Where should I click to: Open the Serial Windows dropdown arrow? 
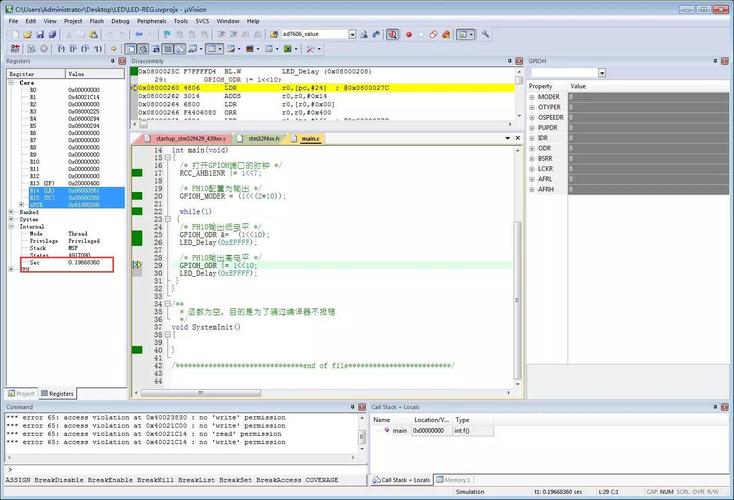pyautogui.click(x=239, y=49)
